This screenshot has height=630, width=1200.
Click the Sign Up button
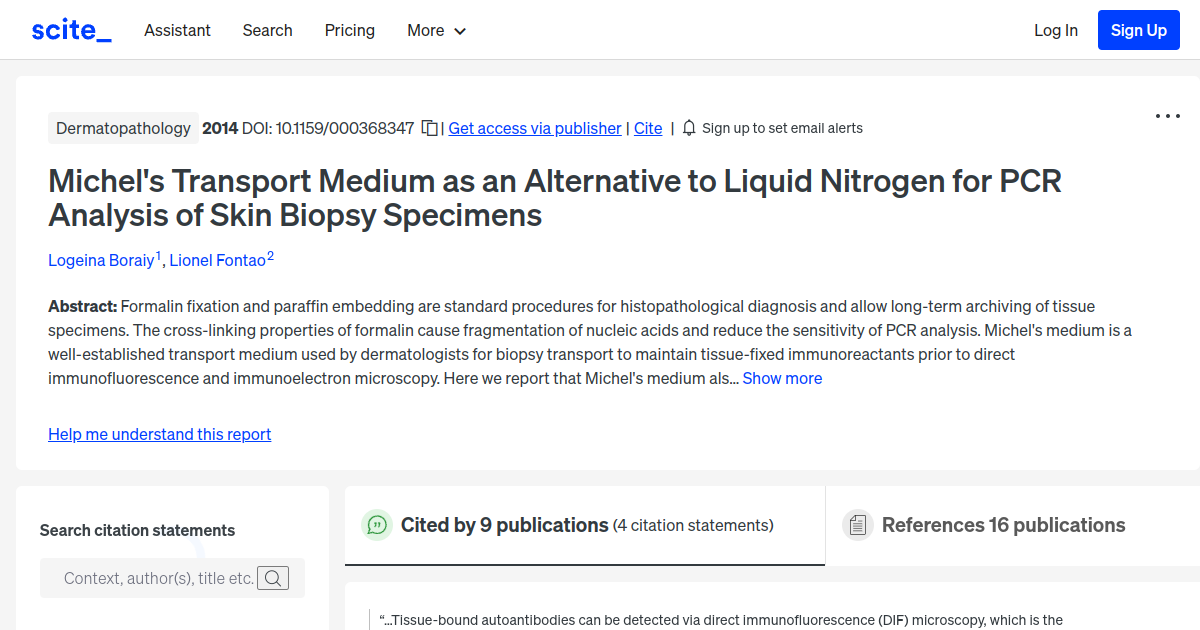[1138, 29]
